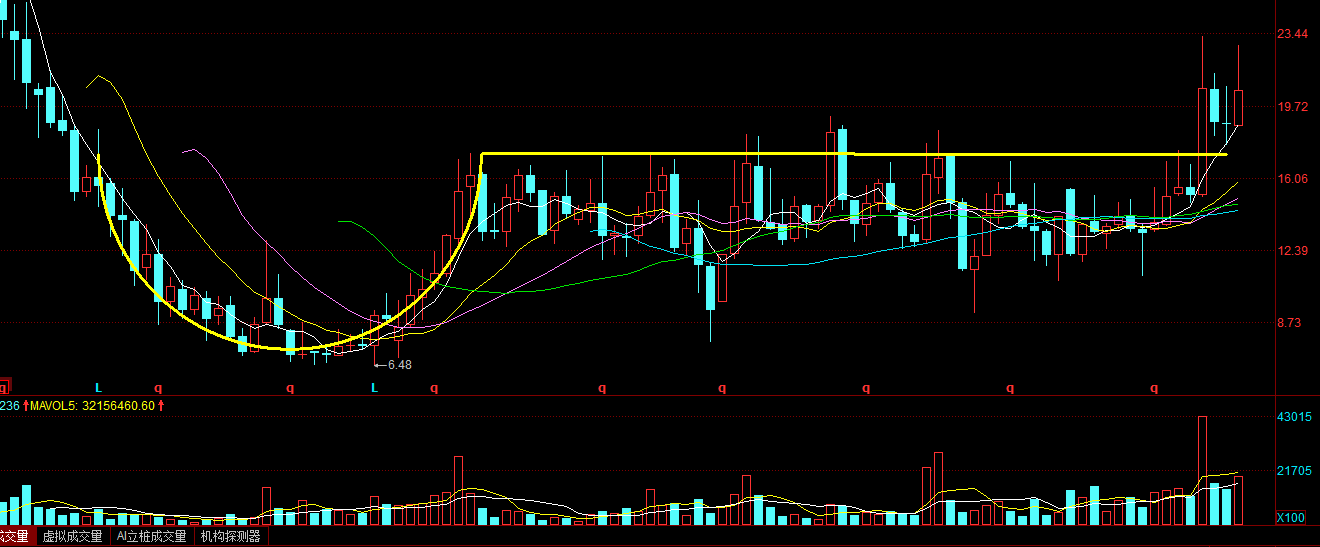The height and width of the screenshot is (547, 1320).
Task: Click the 8.73 price axis label
Action: [x=1290, y=323]
